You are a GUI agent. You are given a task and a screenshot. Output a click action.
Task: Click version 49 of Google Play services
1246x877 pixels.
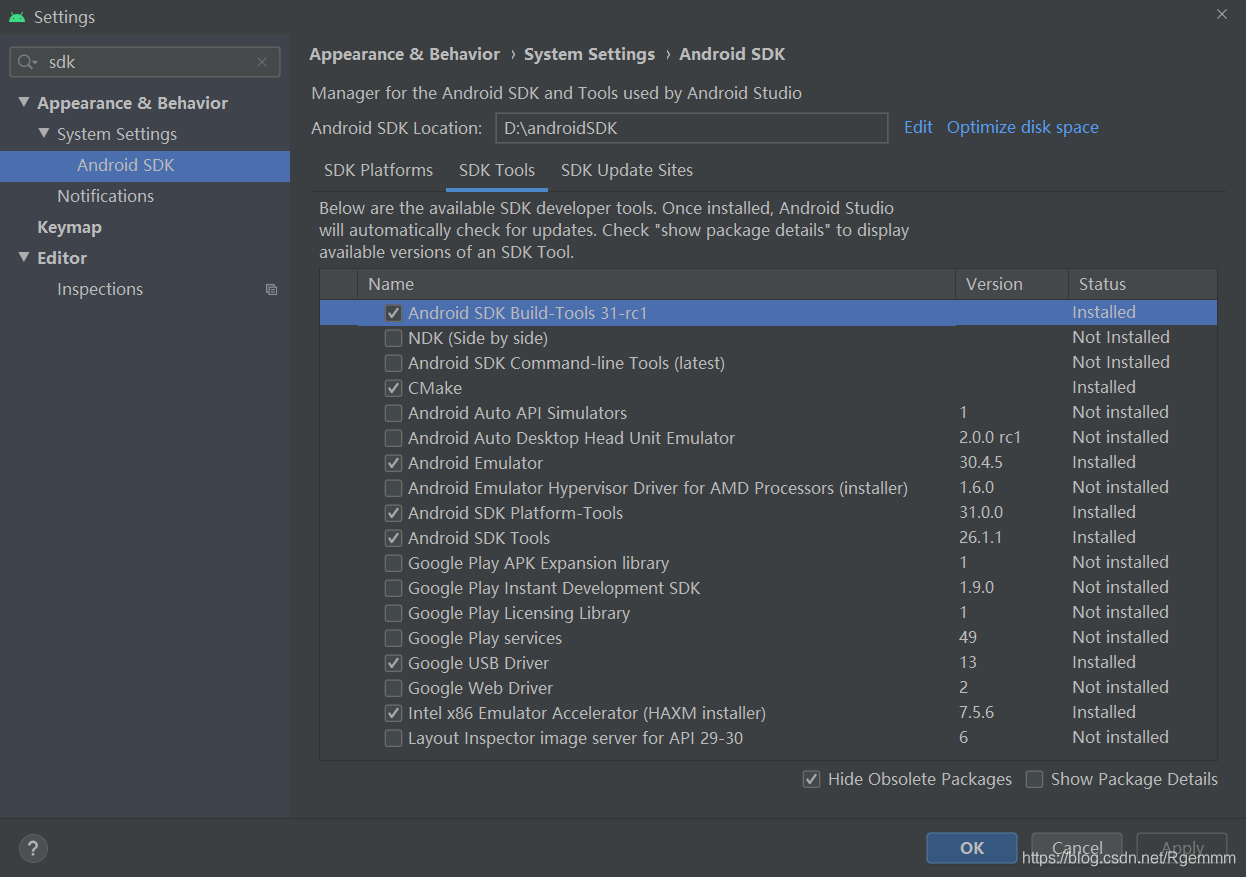coord(968,638)
